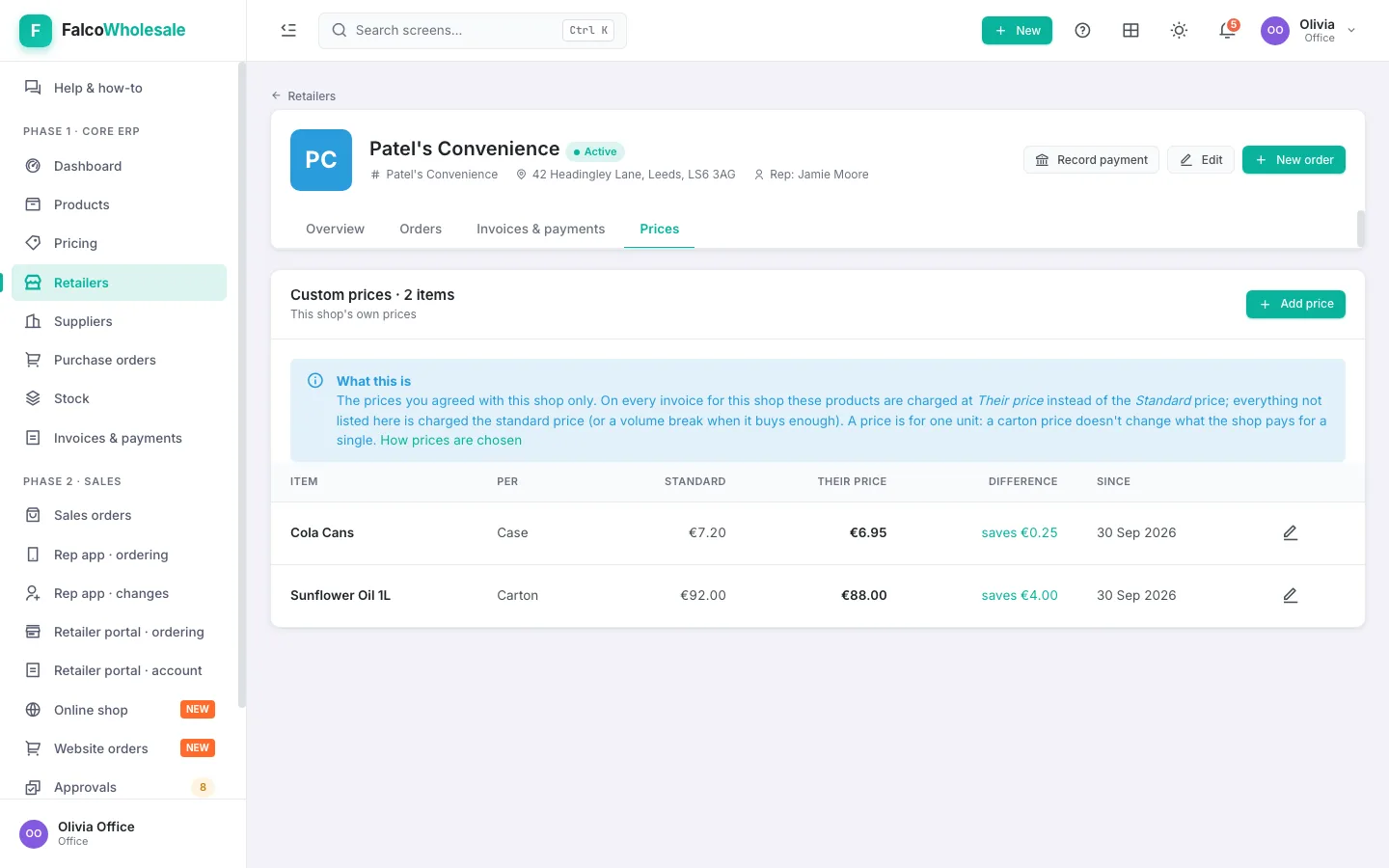Open Stock in sidebar
The image size is (1389, 868).
point(120,398)
